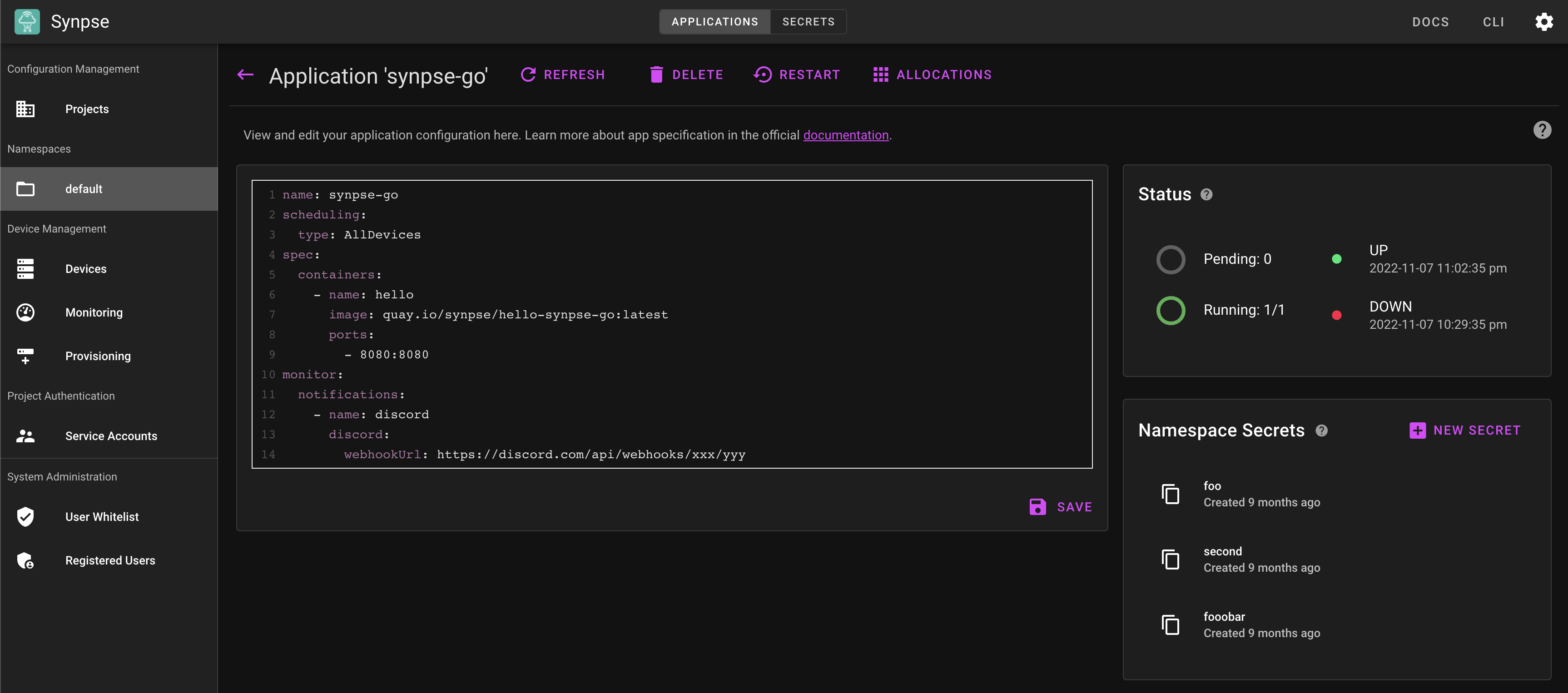Click into the webhookUrl line in editor
The width and height of the screenshot is (1568, 693).
[x=590, y=455]
